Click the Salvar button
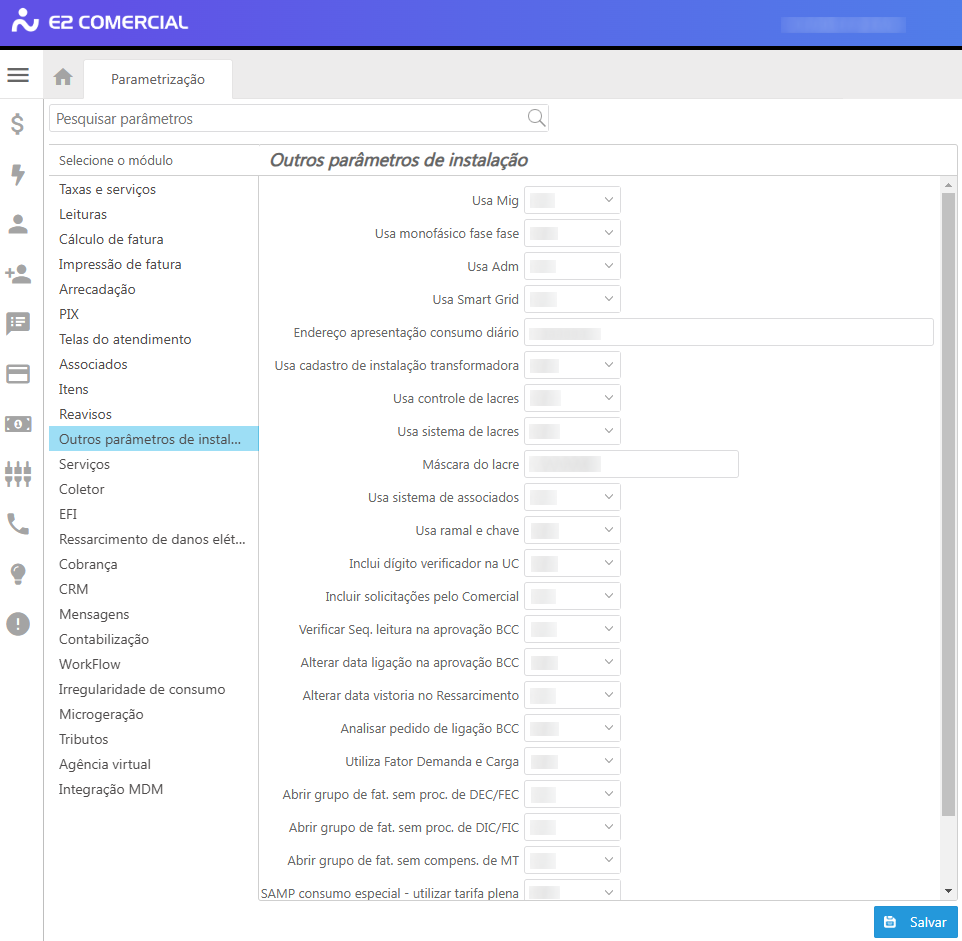The image size is (962, 941). click(x=916, y=922)
